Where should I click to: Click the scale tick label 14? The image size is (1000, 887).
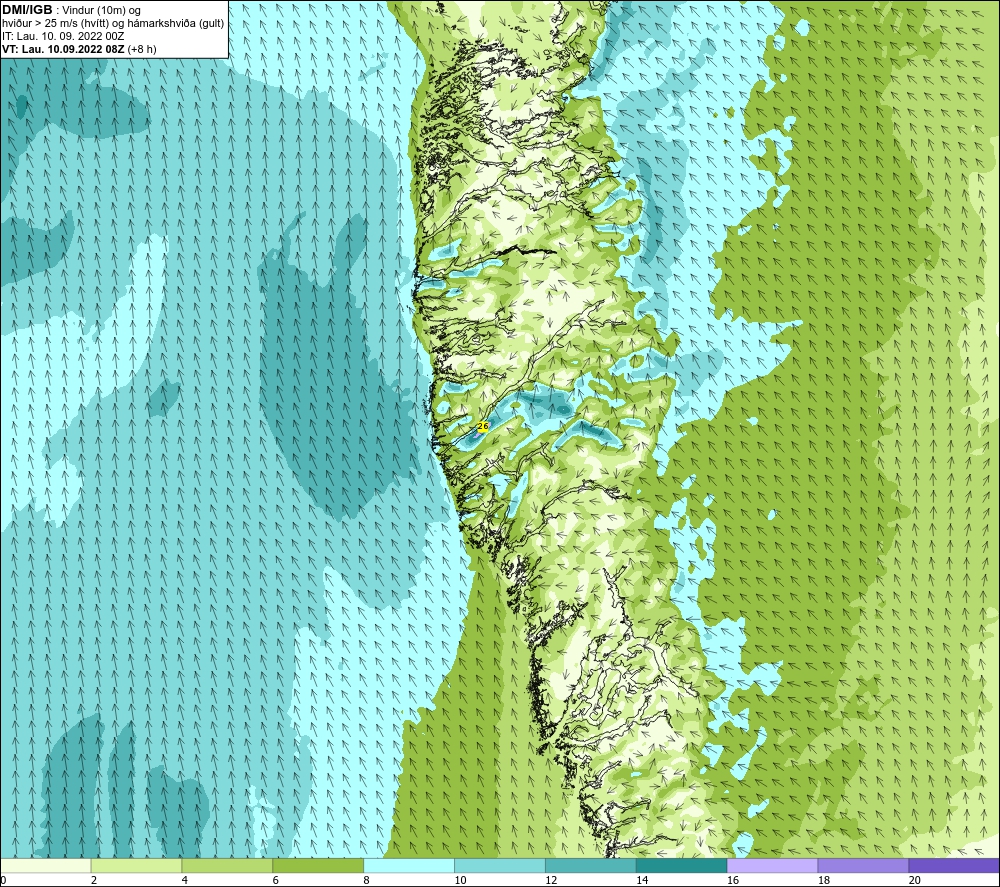(642, 880)
